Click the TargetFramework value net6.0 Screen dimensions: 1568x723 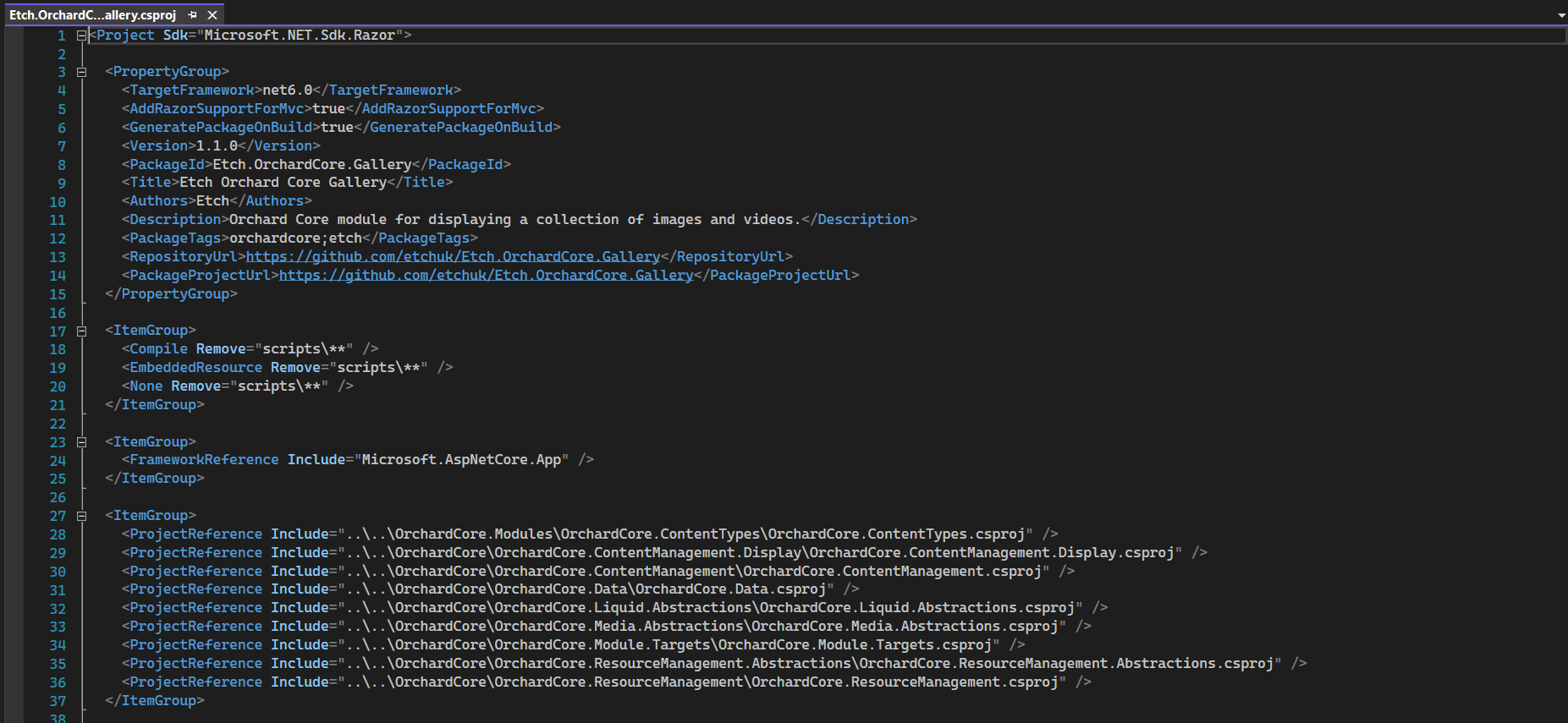click(x=288, y=90)
